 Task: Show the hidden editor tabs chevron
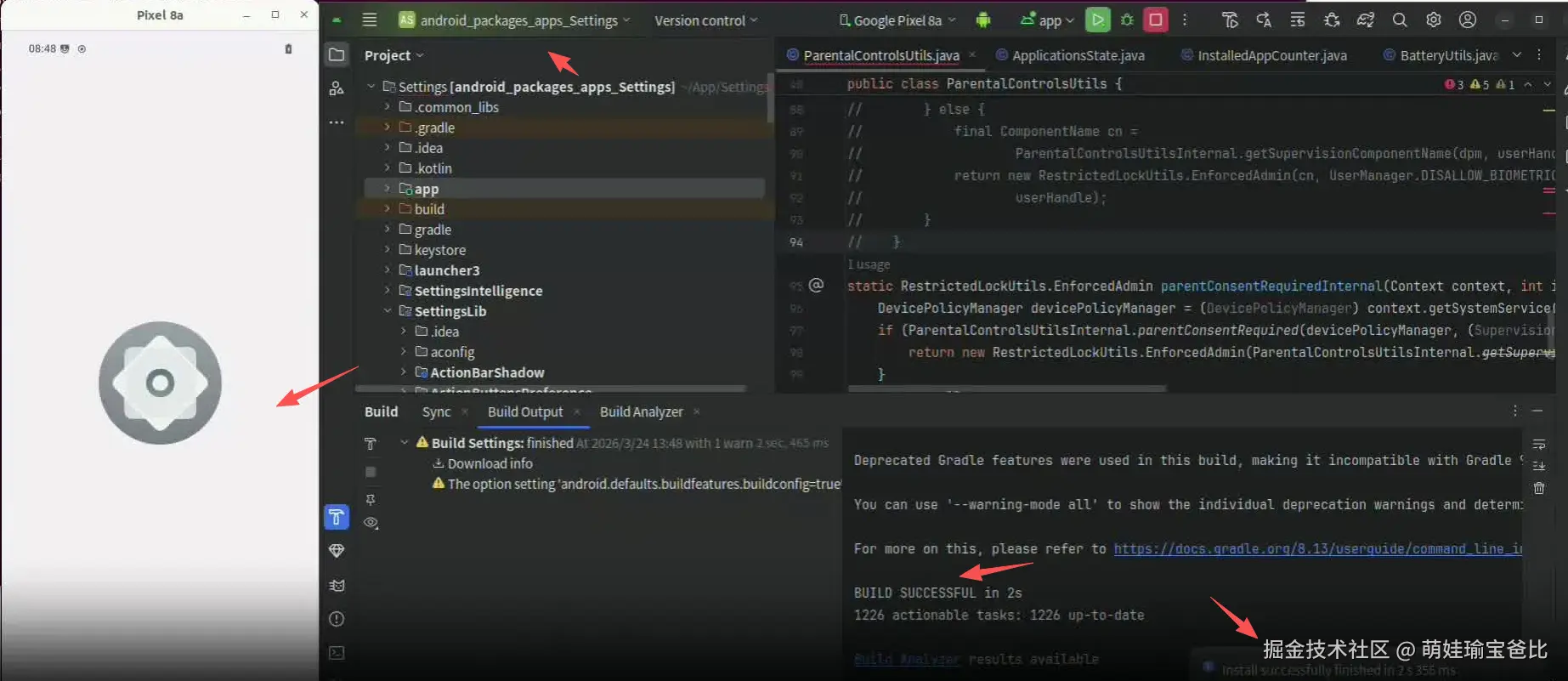(1516, 54)
